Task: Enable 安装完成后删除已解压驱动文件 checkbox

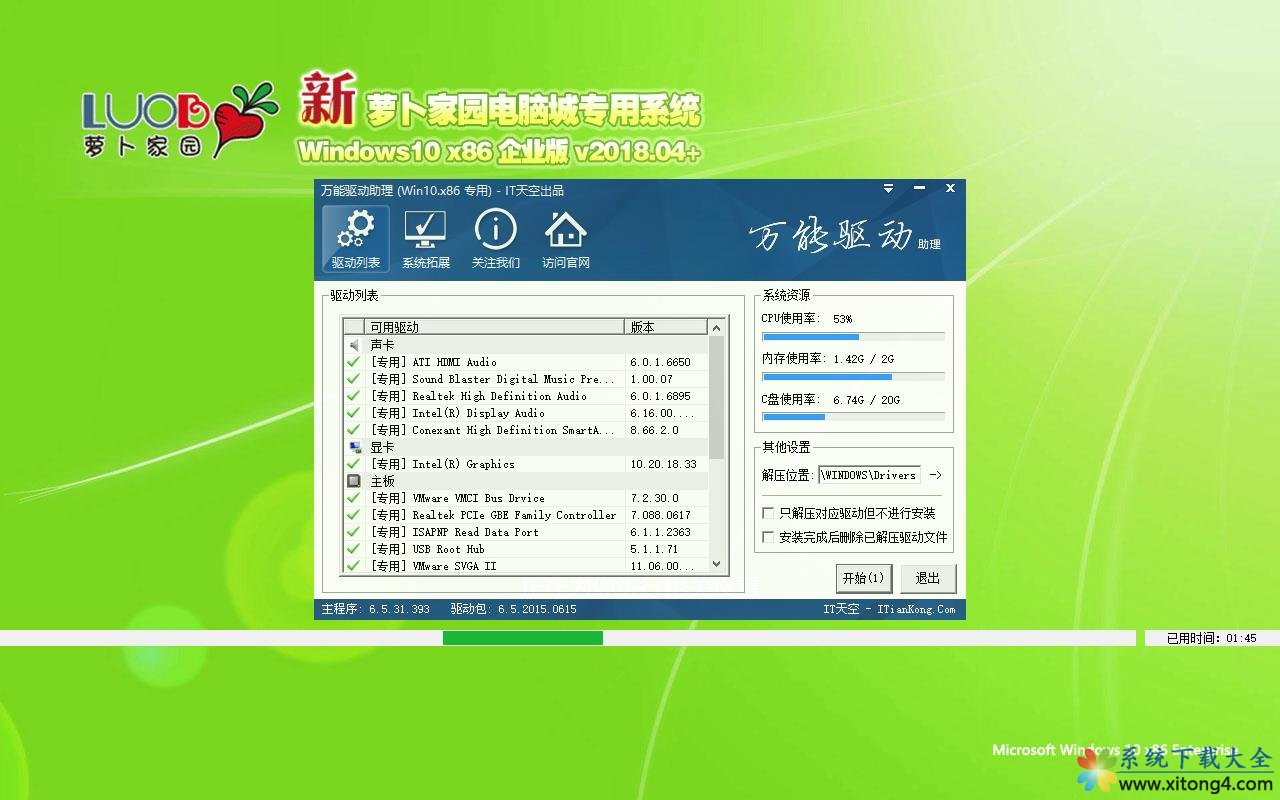Action: click(768, 537)
